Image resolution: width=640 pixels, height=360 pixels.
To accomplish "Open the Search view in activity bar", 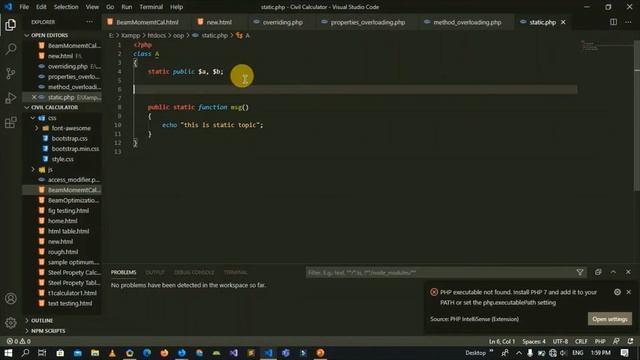I will point(11,49).
